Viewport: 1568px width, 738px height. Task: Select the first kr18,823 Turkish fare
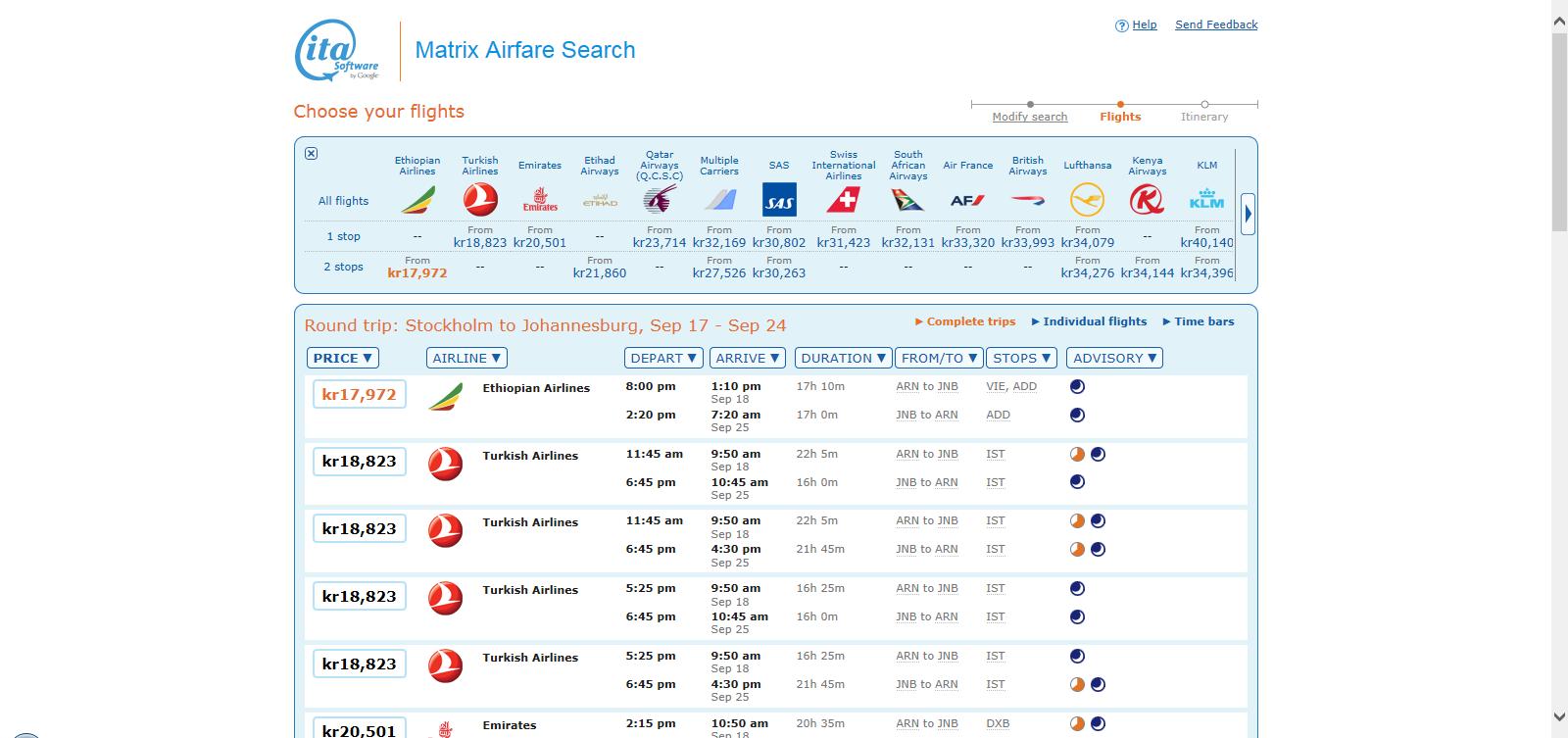point(359,462)
